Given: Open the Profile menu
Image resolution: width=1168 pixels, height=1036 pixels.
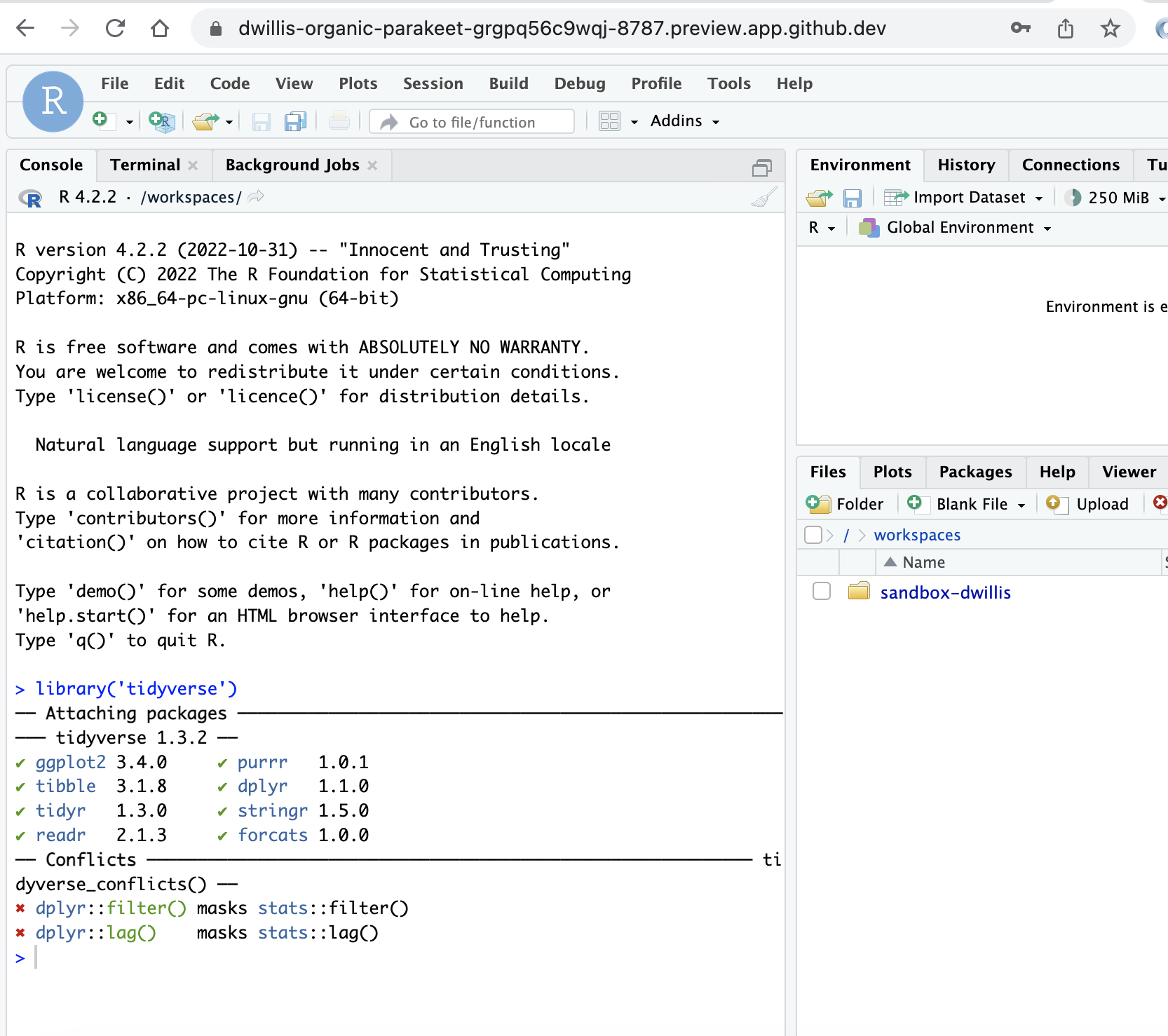Looking at the screenshot, I should click(x=656, y=83).
